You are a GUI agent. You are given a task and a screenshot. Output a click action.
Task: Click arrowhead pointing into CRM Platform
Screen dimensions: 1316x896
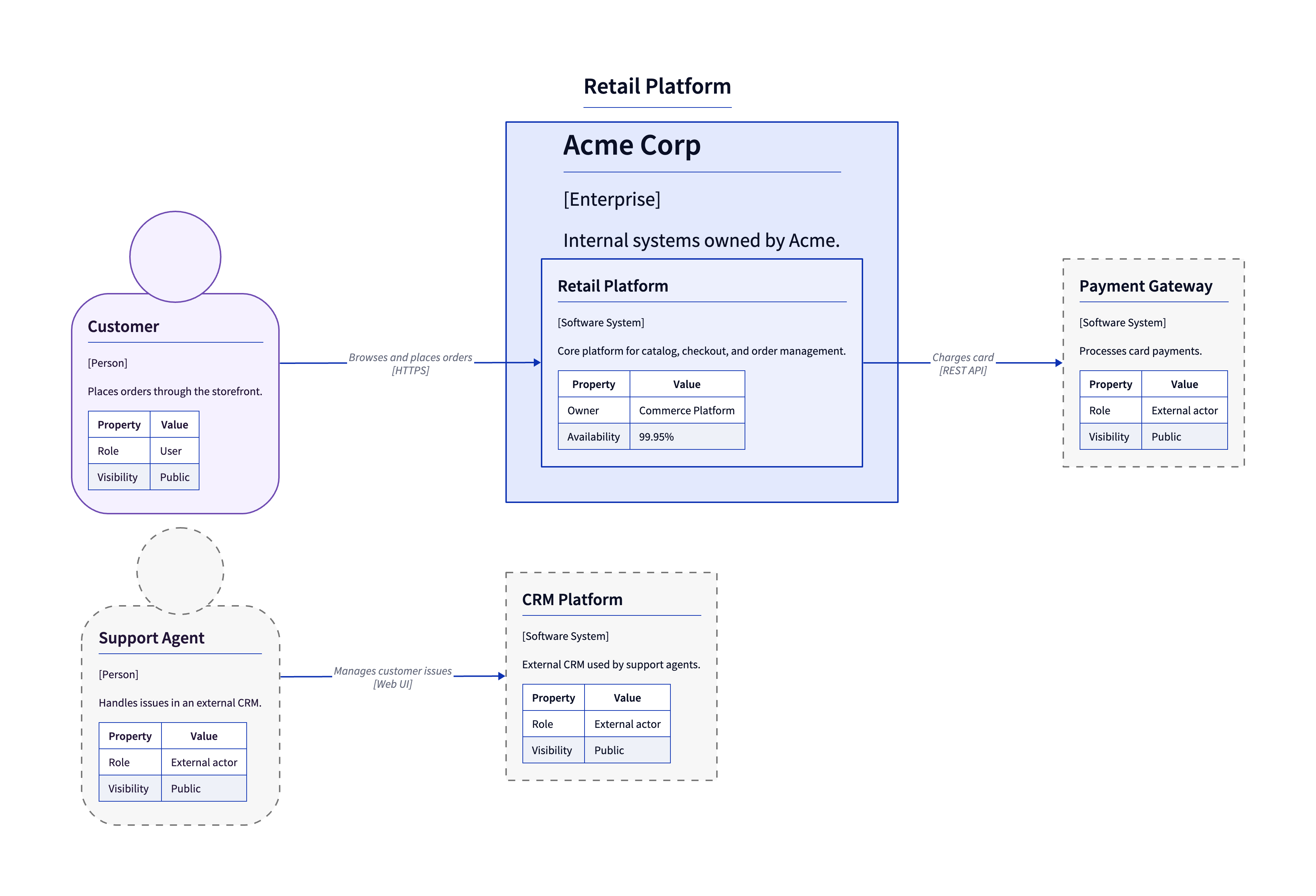[501, 676]
